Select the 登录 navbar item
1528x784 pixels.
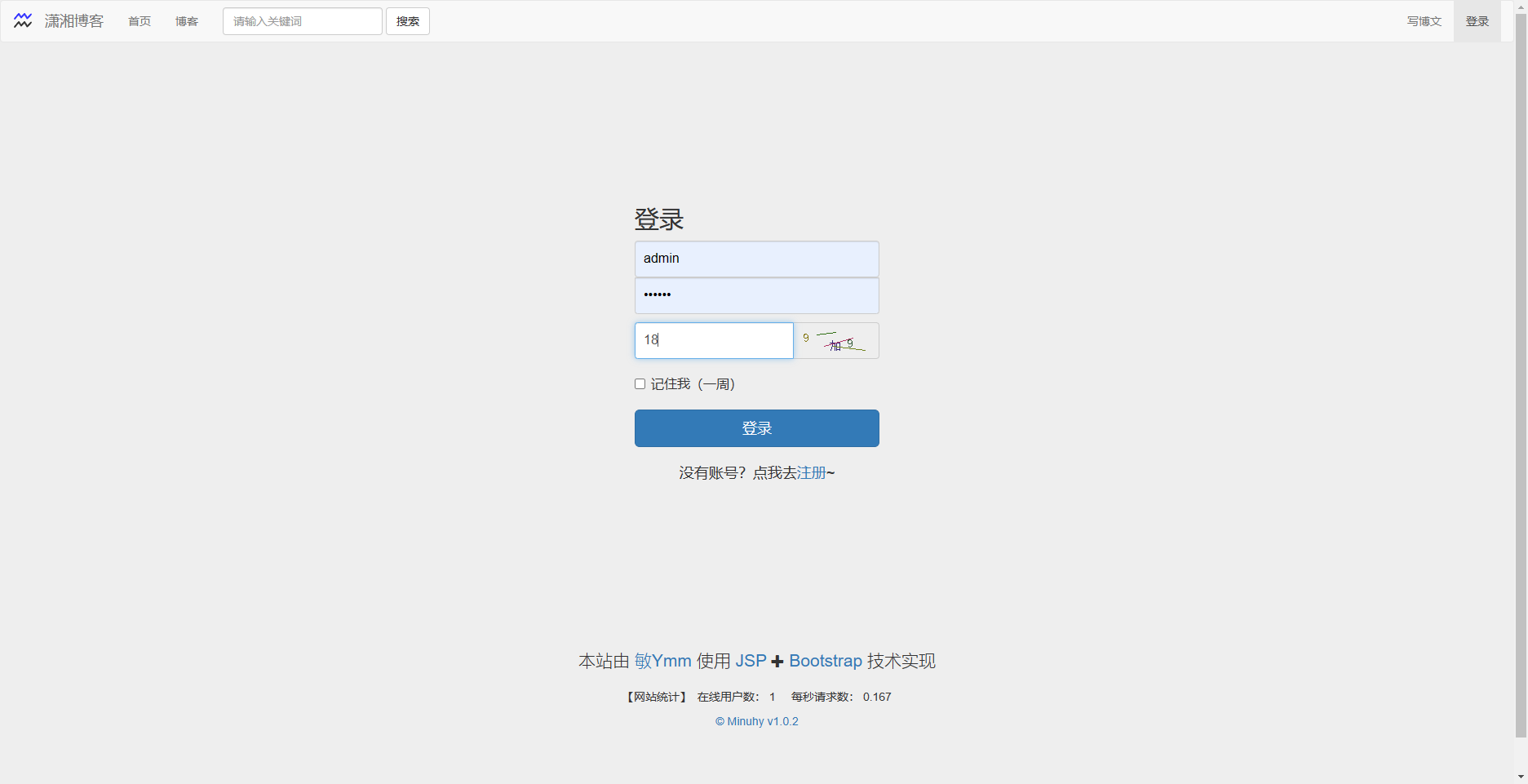pyautogui.click(x=1477, y=21)
